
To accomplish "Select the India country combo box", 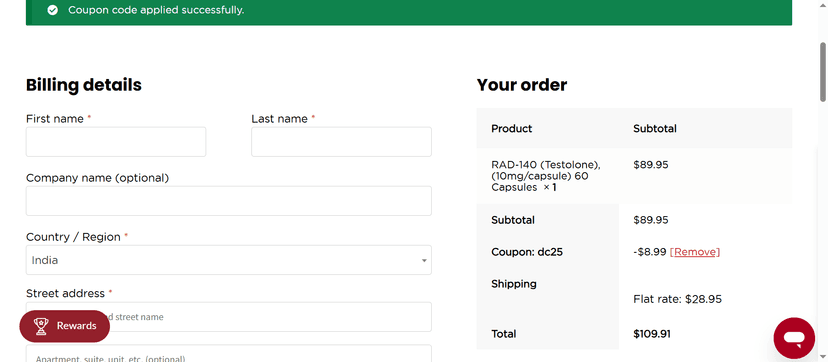I will (229, 260).
